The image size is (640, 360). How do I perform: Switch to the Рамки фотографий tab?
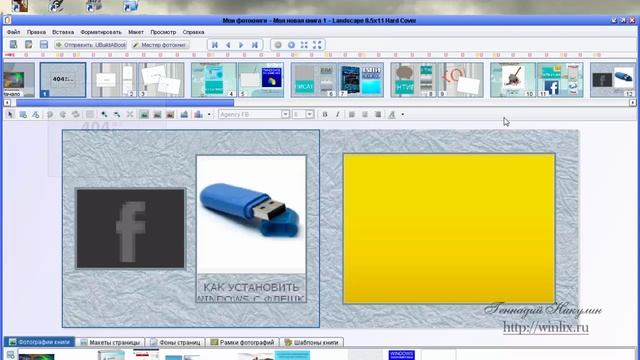click(242, 342)
